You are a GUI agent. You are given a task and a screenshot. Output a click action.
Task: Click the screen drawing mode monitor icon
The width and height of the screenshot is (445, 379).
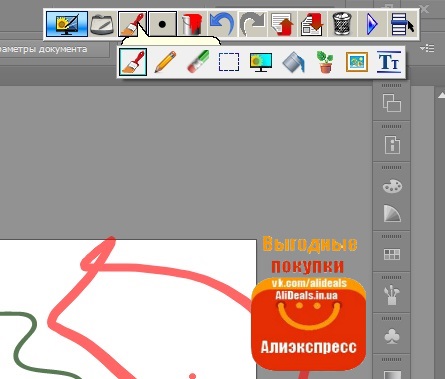point(67,24)
